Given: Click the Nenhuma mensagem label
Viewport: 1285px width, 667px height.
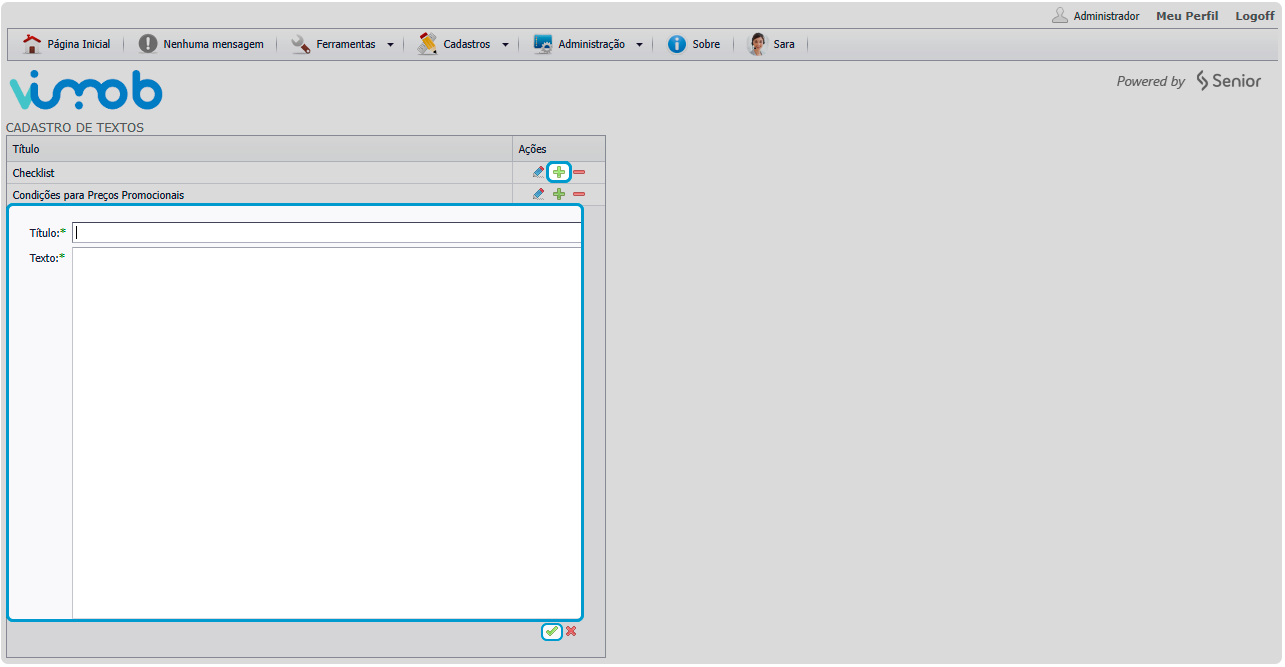Looking at the screenshot, I should pos(213,44).
